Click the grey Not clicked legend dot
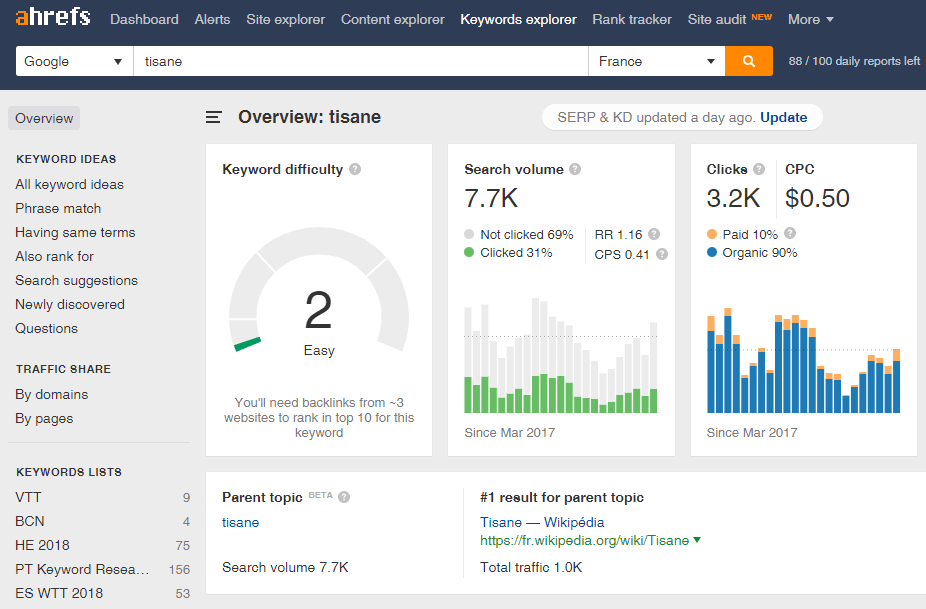 pyautogui.click(x=469, y=235)
